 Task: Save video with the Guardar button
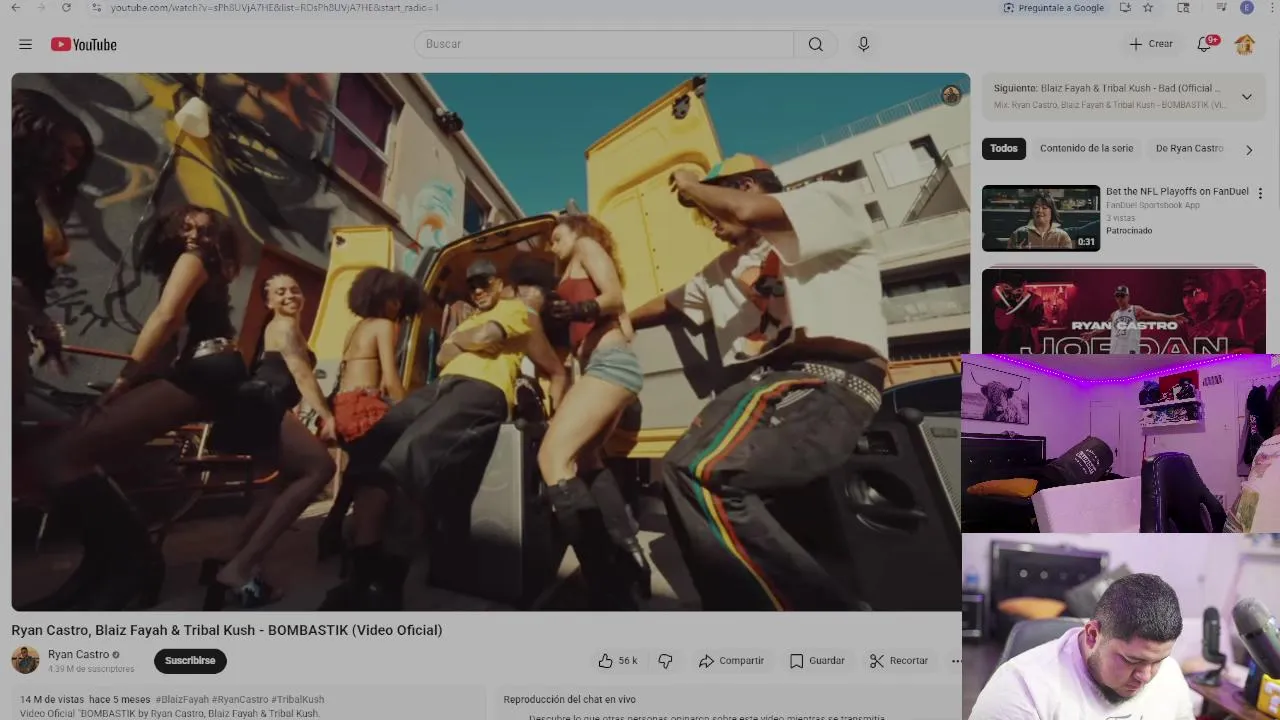pos(817,660)
